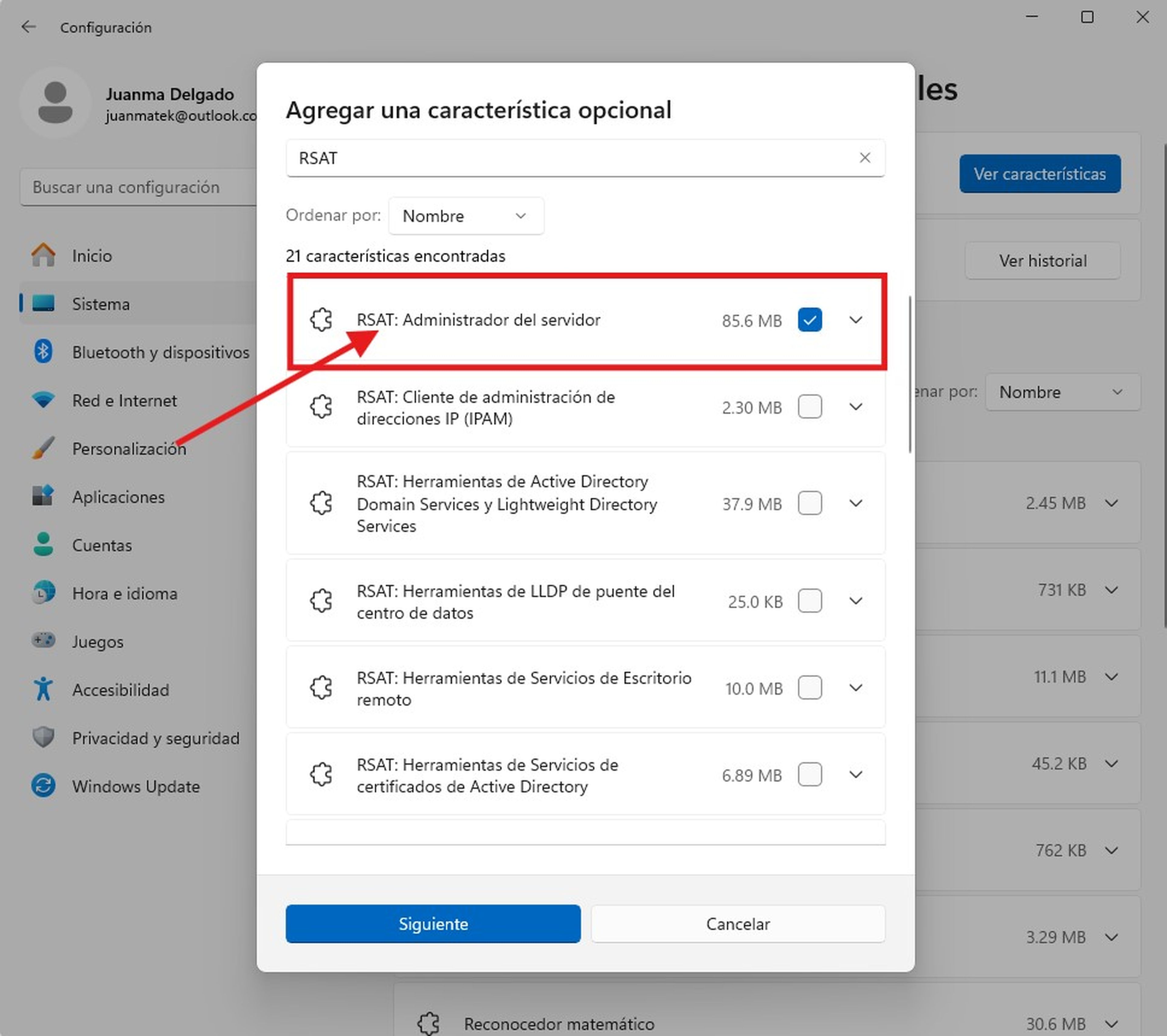Screen dimensions: 1167x1036
Task: Click the Privacidad y seguridad shield icon
Action: (x=43, y=737)
